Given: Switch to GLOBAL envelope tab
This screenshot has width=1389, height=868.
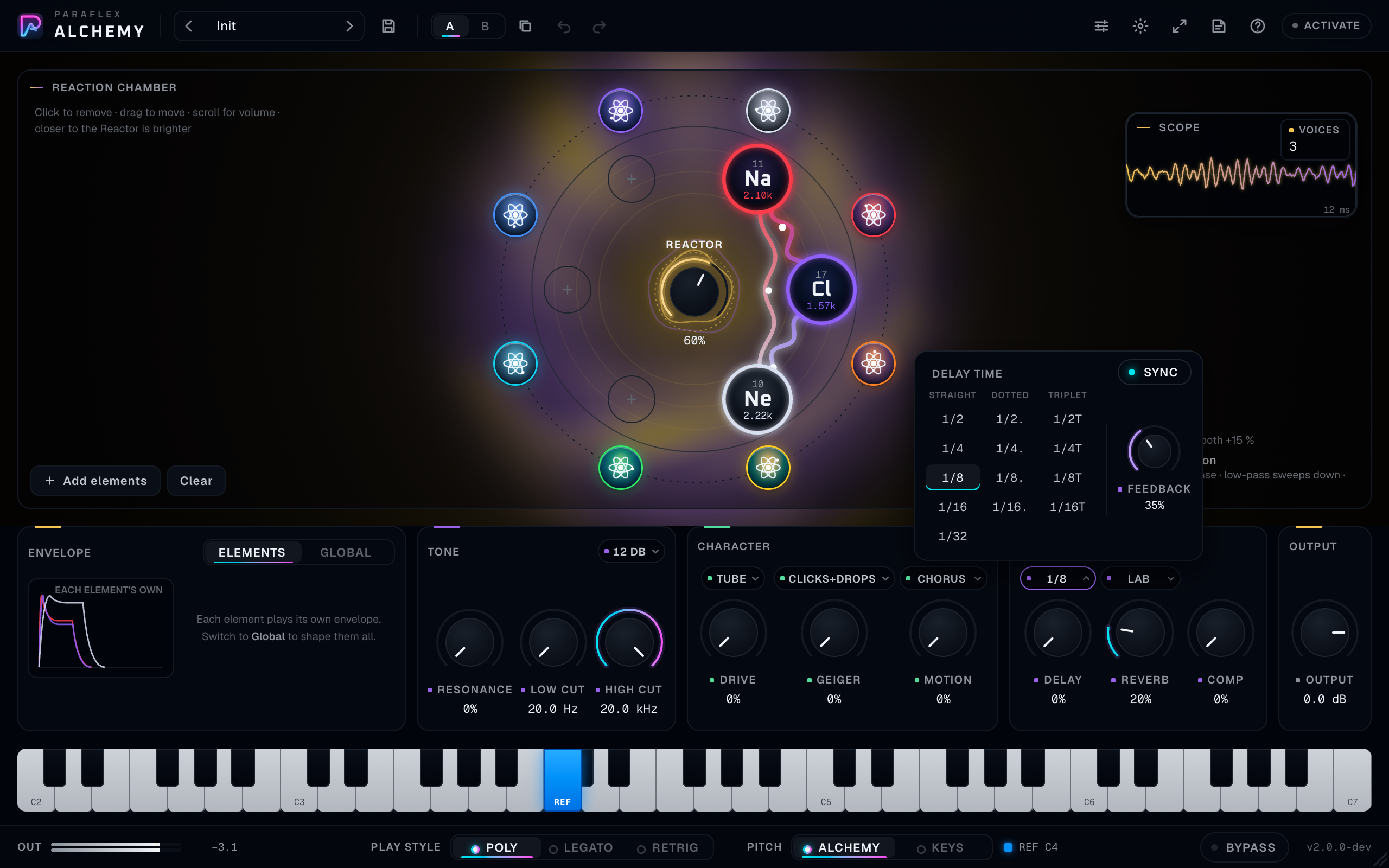Looking at the screenshot, I should [x=346, y=552].
